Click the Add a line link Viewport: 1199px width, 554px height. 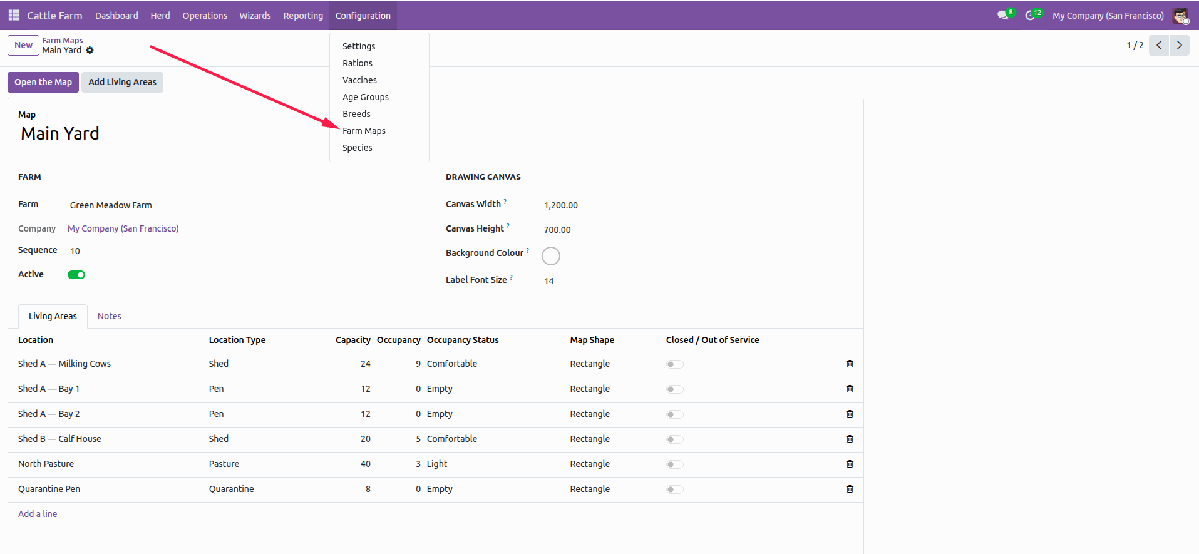coord(37,514)
